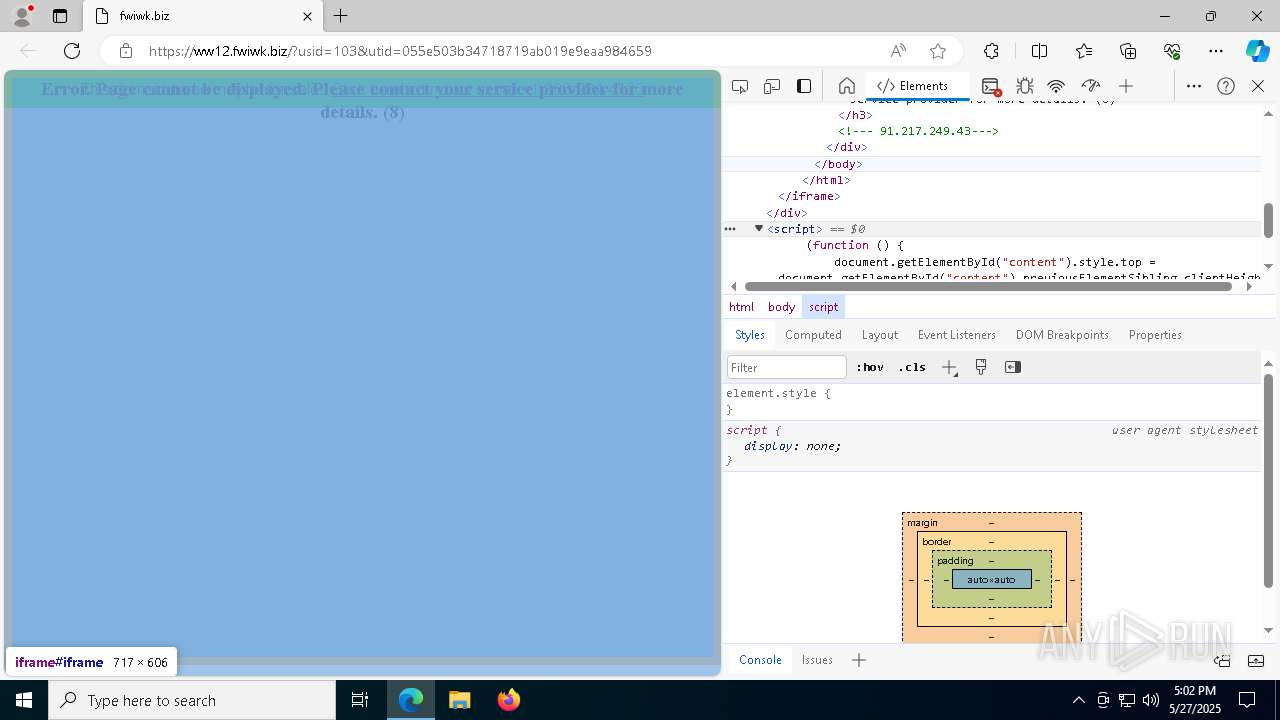Click the address bar URL
The height and width of the screenshot is (720, 1280).
(x=400, y=51)
